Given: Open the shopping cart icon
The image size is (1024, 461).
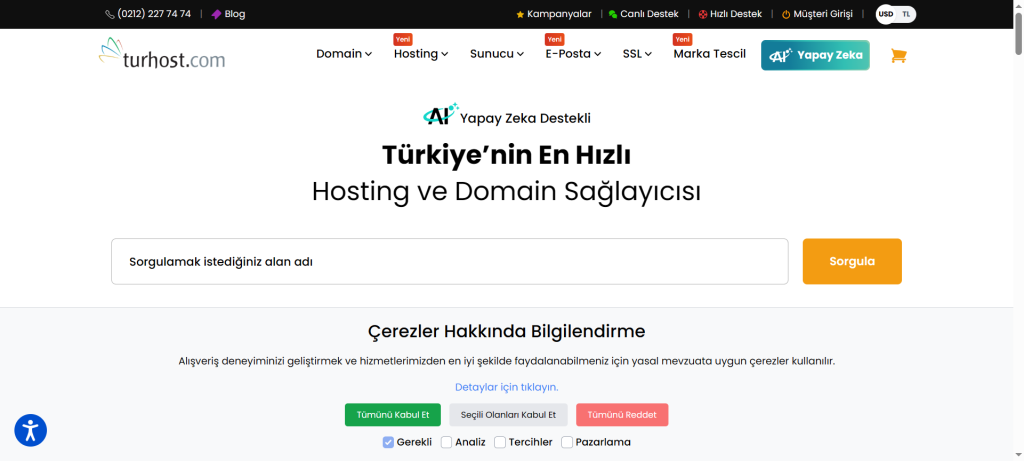Looking at the screenshot, I should (x=899, y=56).
